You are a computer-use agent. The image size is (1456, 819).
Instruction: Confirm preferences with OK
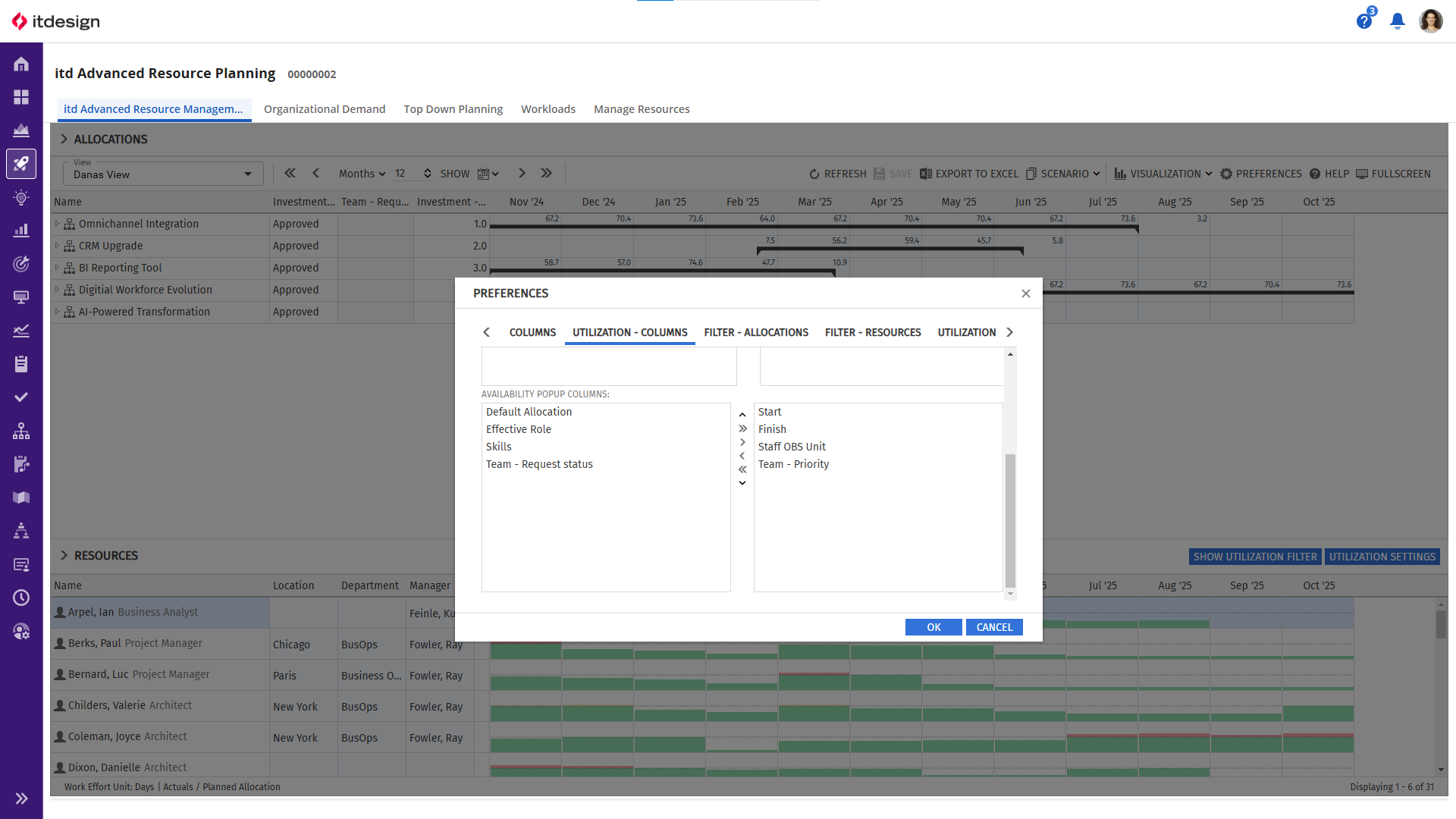click(x=934, y=627)
